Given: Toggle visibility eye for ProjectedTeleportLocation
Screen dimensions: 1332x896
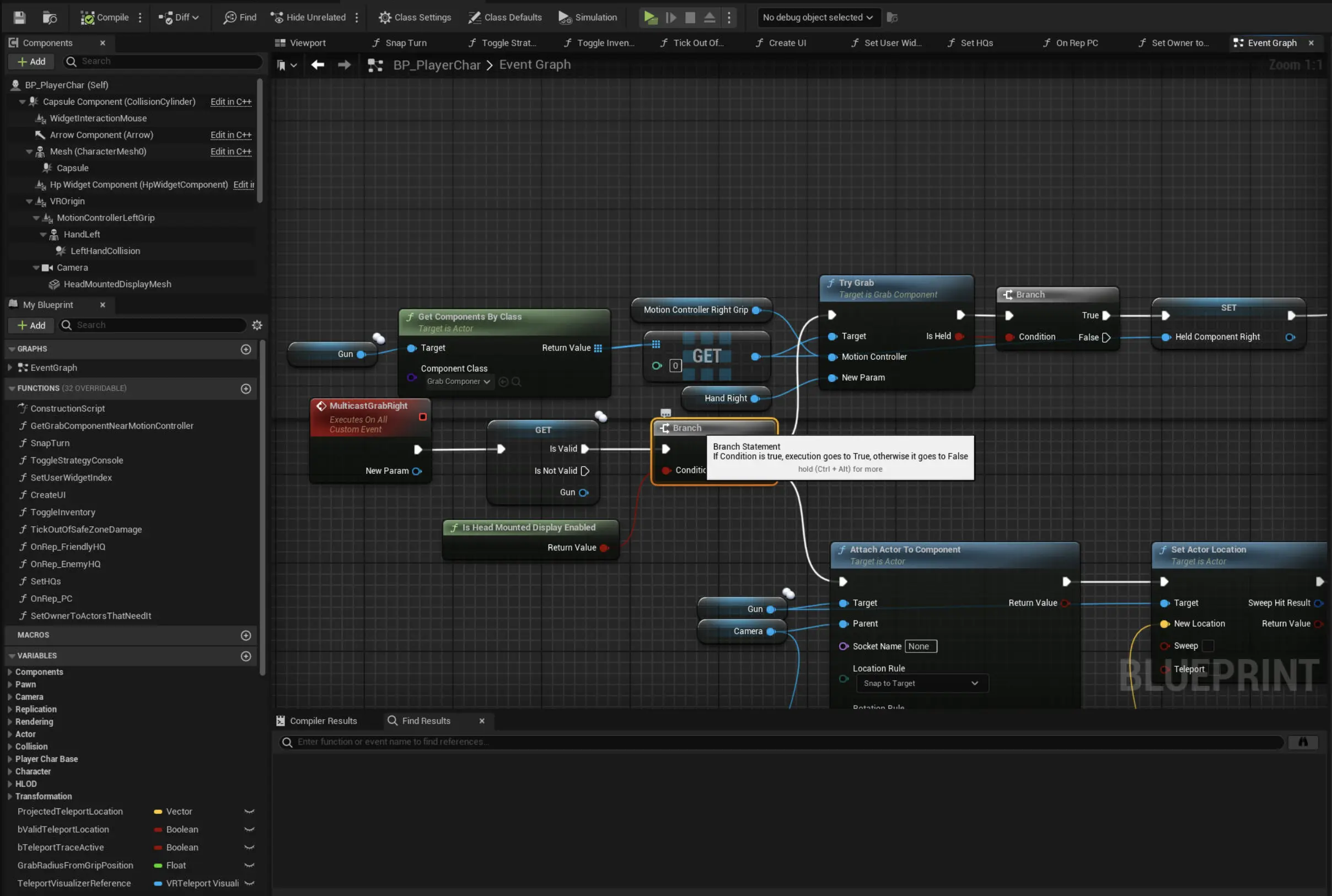Looking at the screenshot, I should click(249, 812).
